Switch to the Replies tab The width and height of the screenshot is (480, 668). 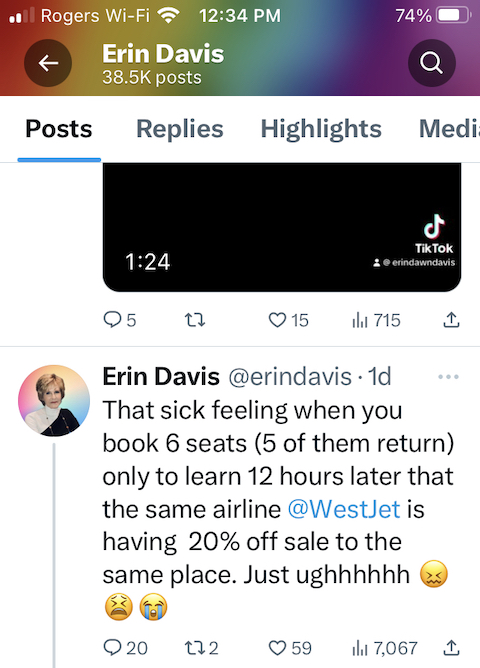point(179,129)
